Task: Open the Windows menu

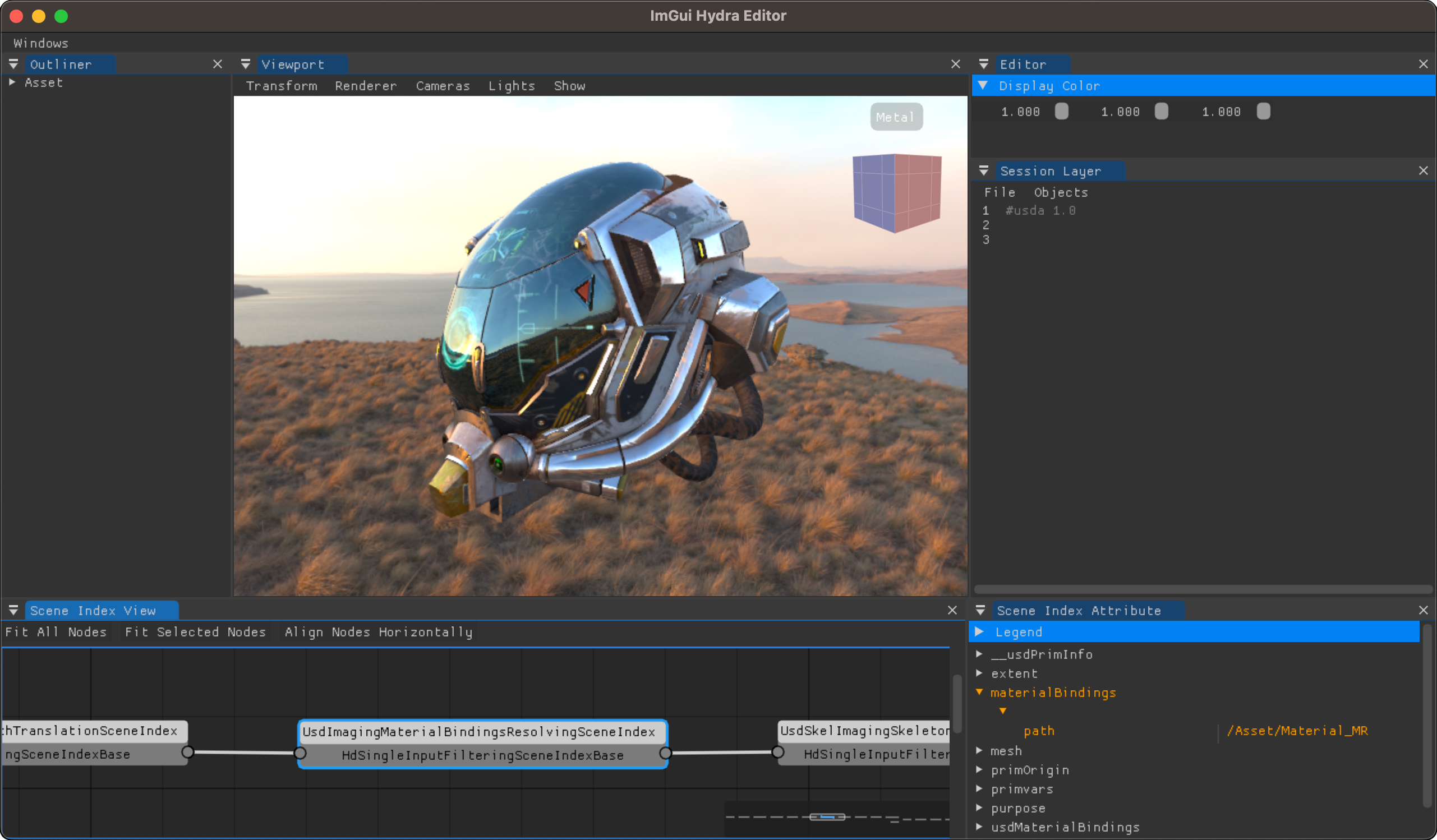Action: click(x=41, y=43)
